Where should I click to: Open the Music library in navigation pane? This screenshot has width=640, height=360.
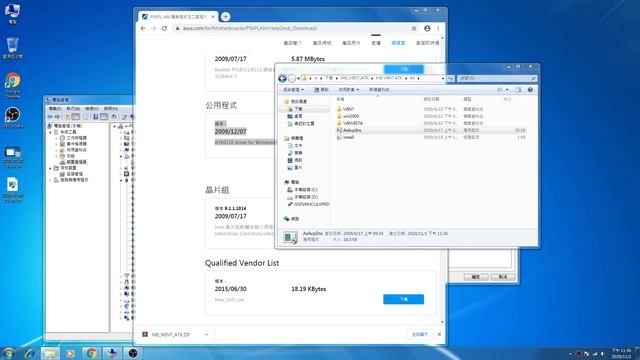pos(295,153)
